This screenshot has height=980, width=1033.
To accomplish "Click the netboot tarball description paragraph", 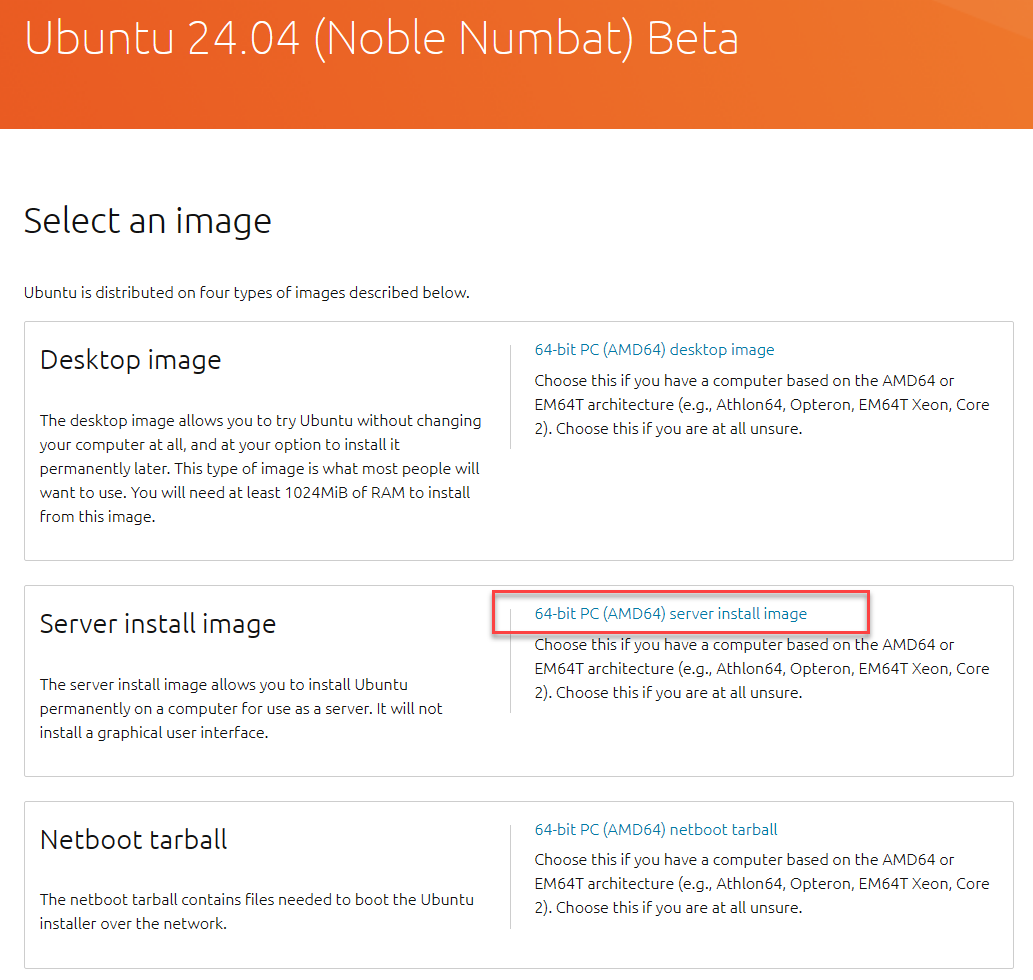I will click(x=256, y=911).
